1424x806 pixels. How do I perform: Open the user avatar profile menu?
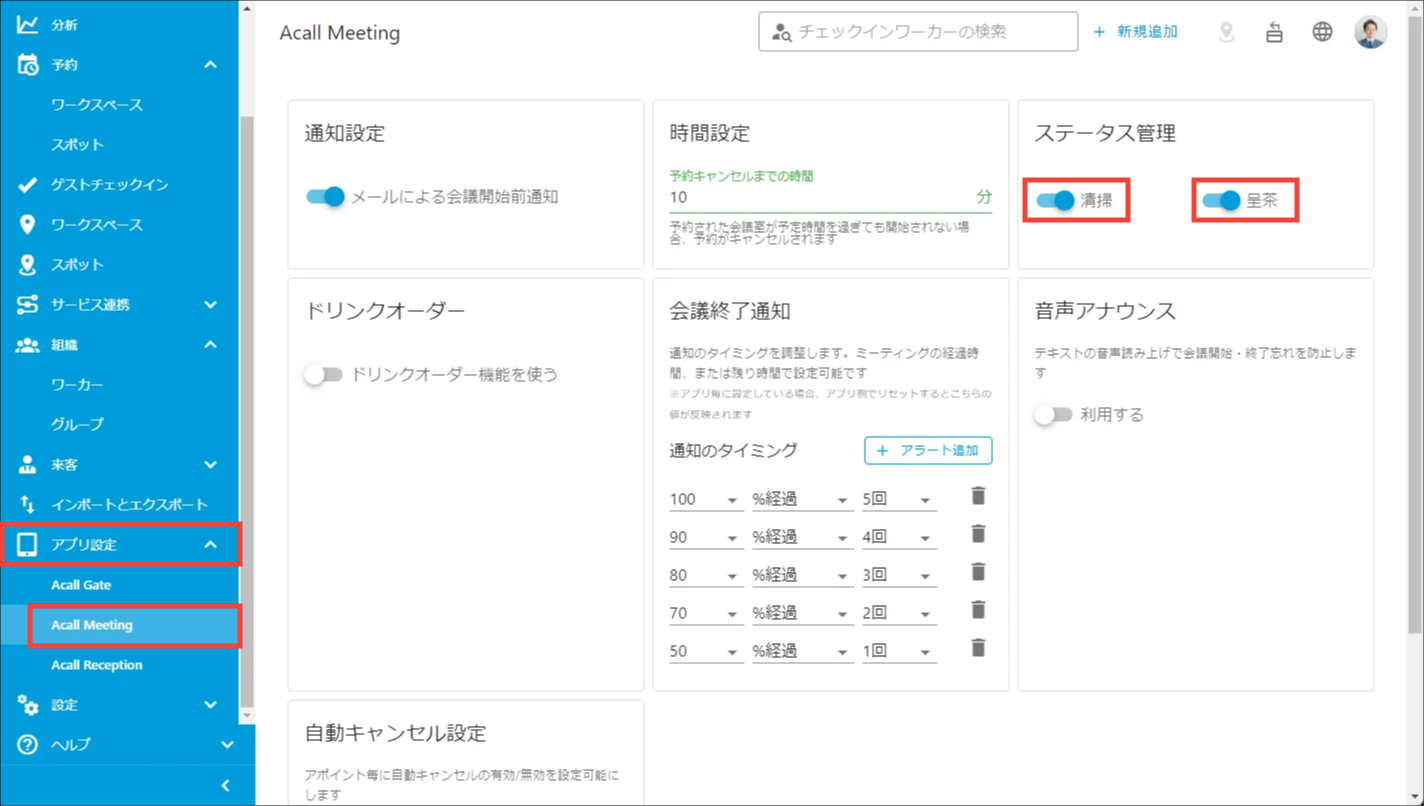tap(1371, 32)
